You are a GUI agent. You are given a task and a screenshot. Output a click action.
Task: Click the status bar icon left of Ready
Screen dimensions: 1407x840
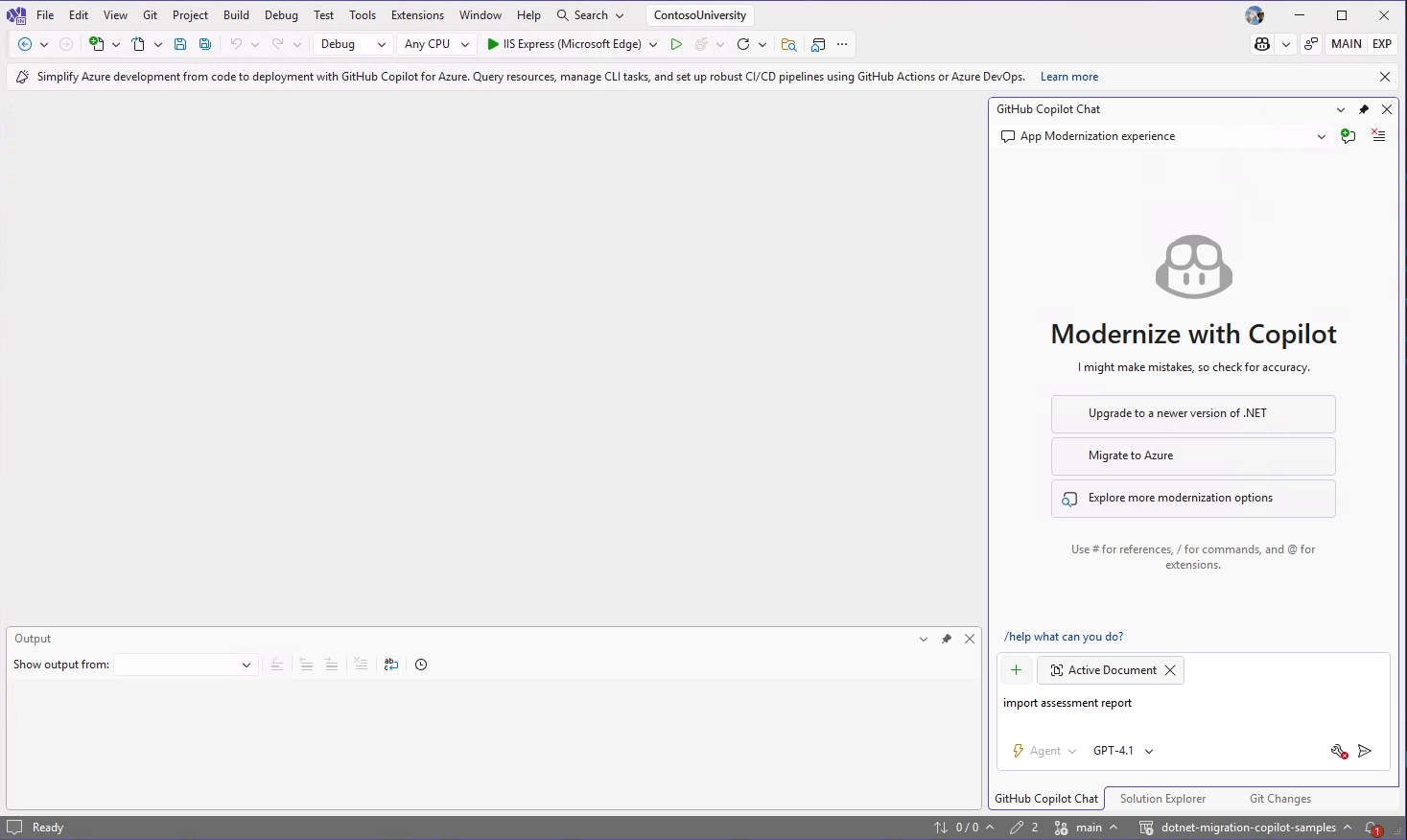point(14,828)
